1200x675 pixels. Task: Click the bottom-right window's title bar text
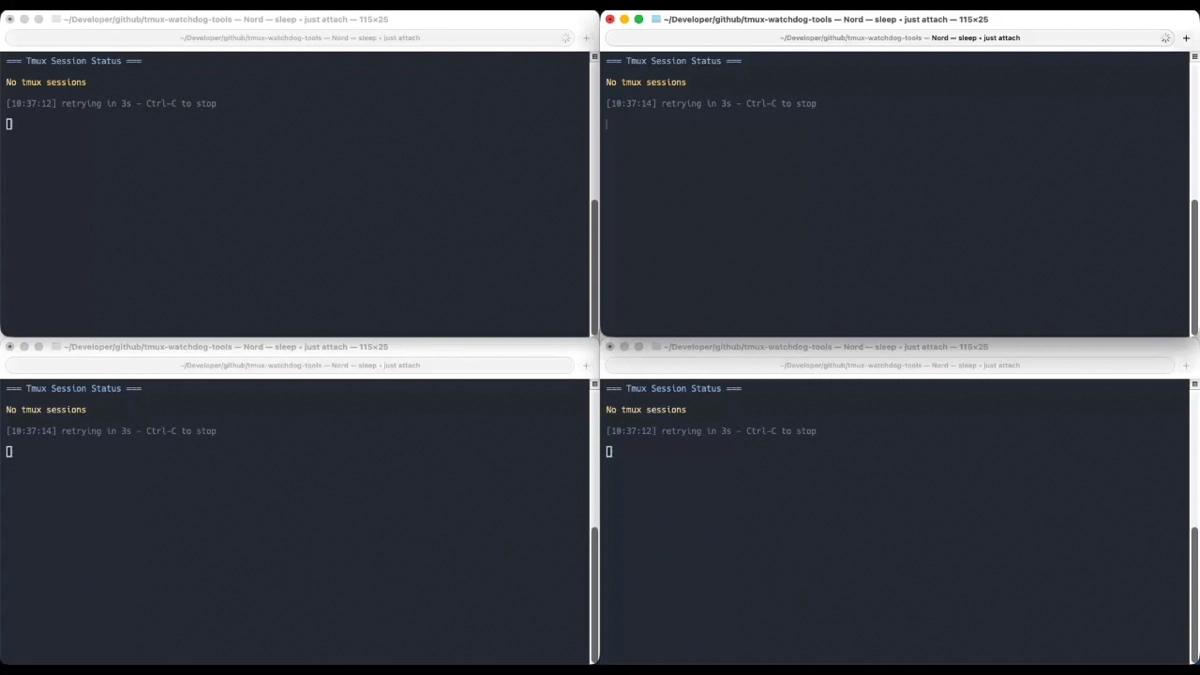pyautogui.click(x=826, y=347)
